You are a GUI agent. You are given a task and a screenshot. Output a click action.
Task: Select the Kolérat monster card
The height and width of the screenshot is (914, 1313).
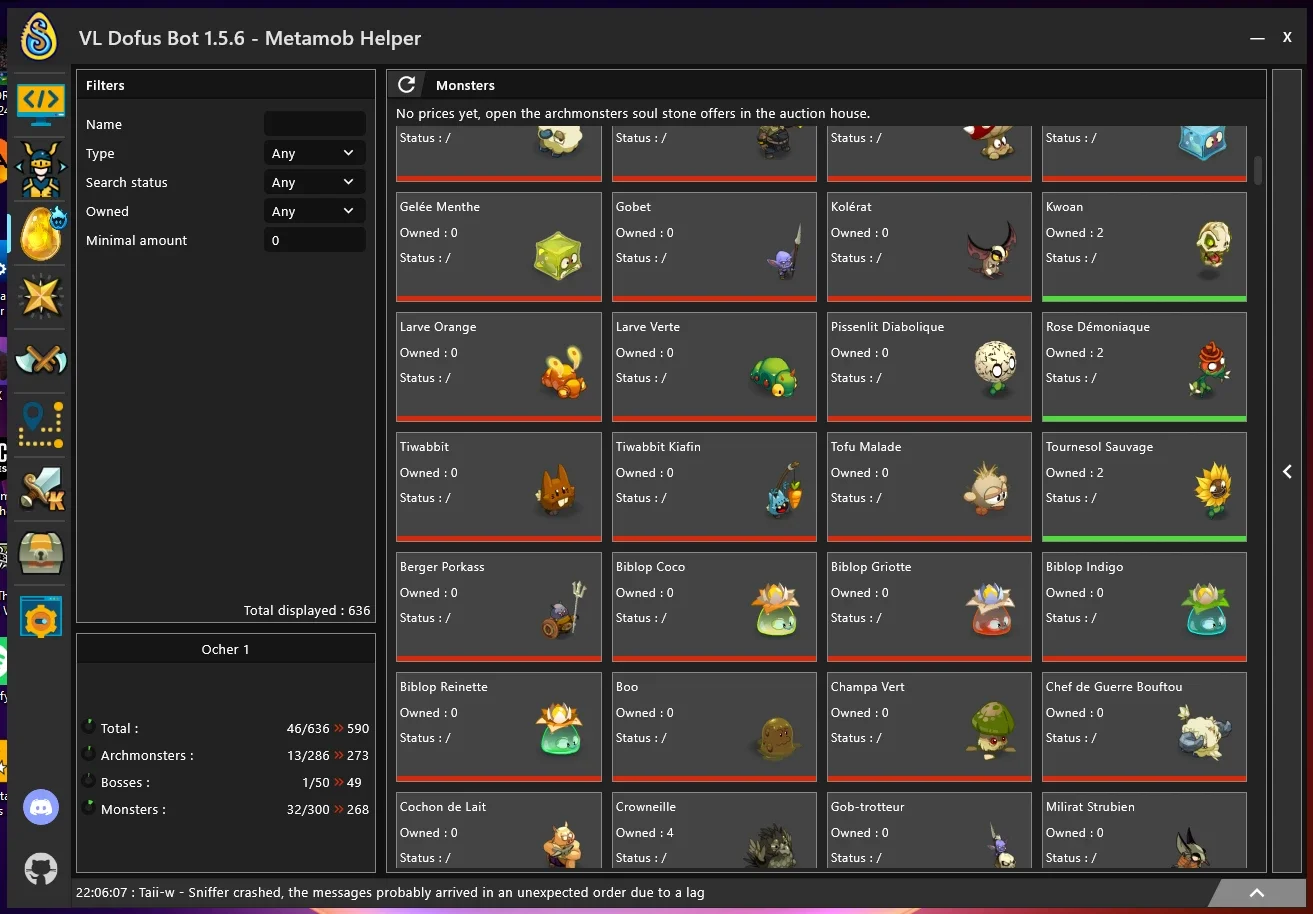[x=929, y=247]
